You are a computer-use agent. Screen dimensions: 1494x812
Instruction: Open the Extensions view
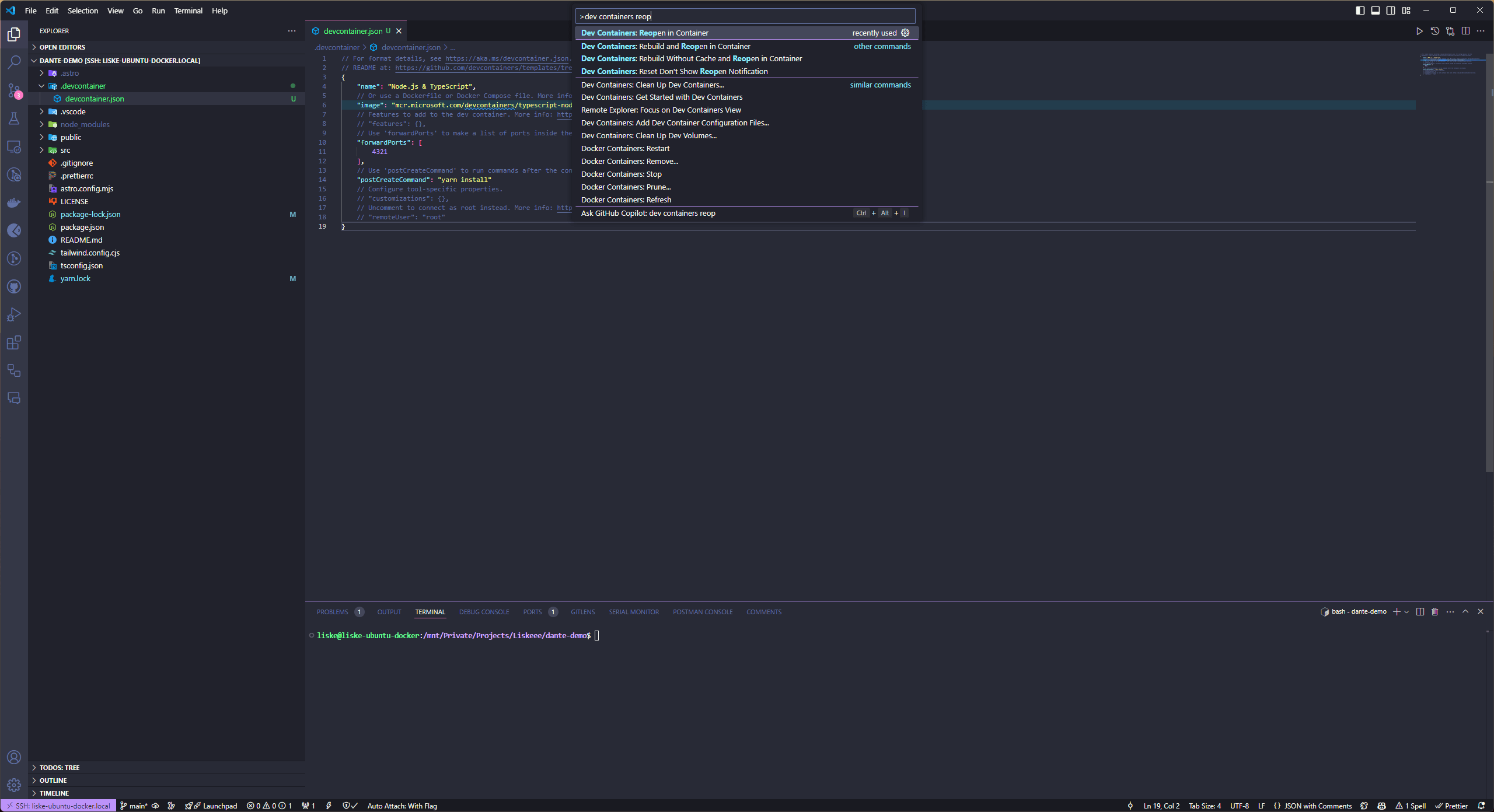pos(14,342)
